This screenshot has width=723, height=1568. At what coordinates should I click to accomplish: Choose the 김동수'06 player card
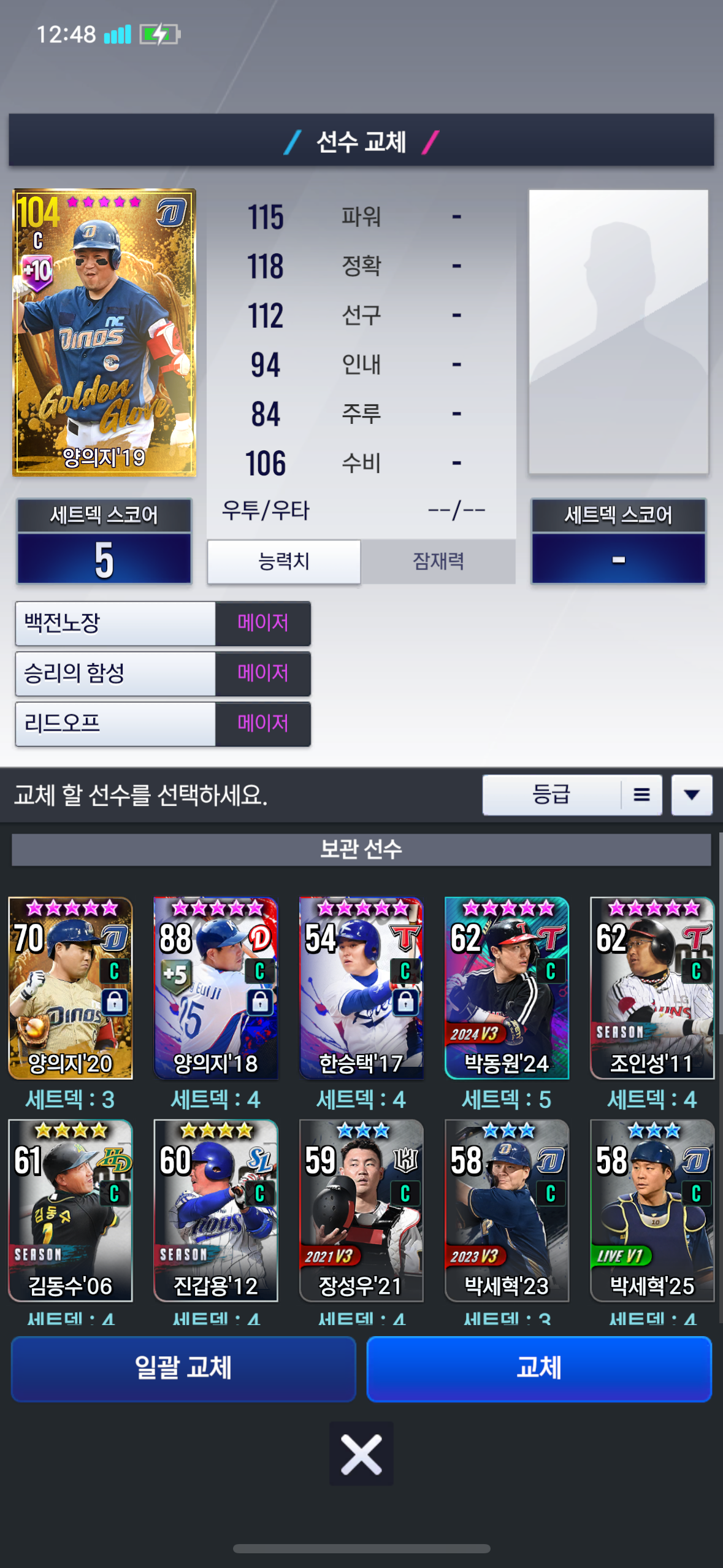[x=71, y=1210]
